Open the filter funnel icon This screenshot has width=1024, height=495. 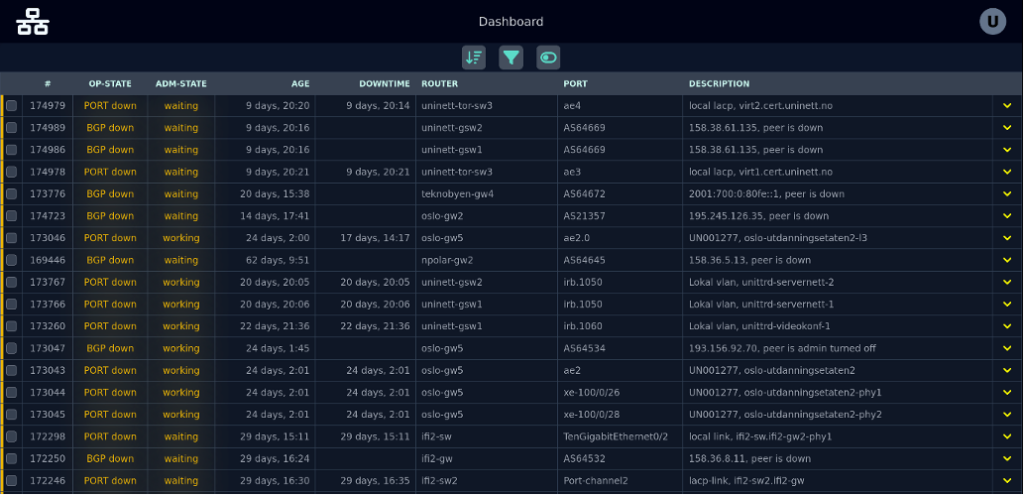(511, 58)
